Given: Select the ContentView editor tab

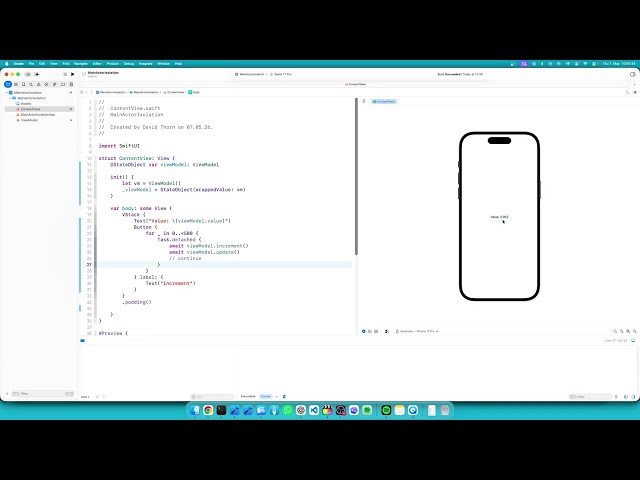Looking at the screenshot, I should point(356,84).
